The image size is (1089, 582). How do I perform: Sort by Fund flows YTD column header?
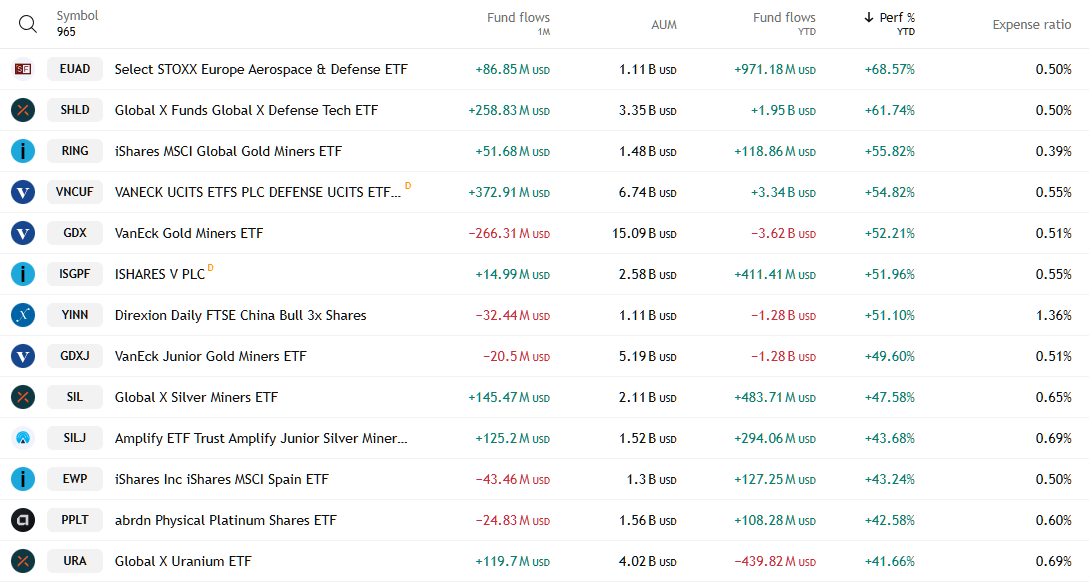784,18
